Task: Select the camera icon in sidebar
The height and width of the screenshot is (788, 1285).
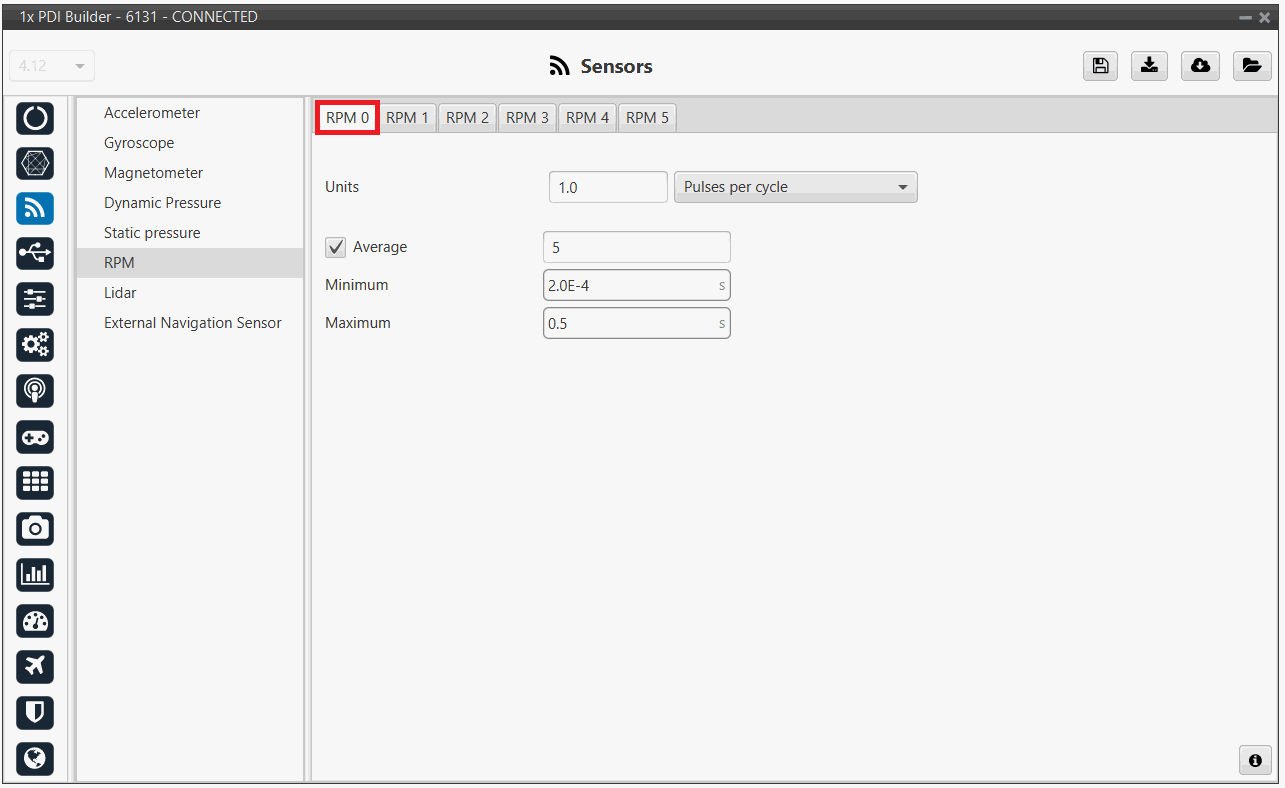Action: click(35, 528)
